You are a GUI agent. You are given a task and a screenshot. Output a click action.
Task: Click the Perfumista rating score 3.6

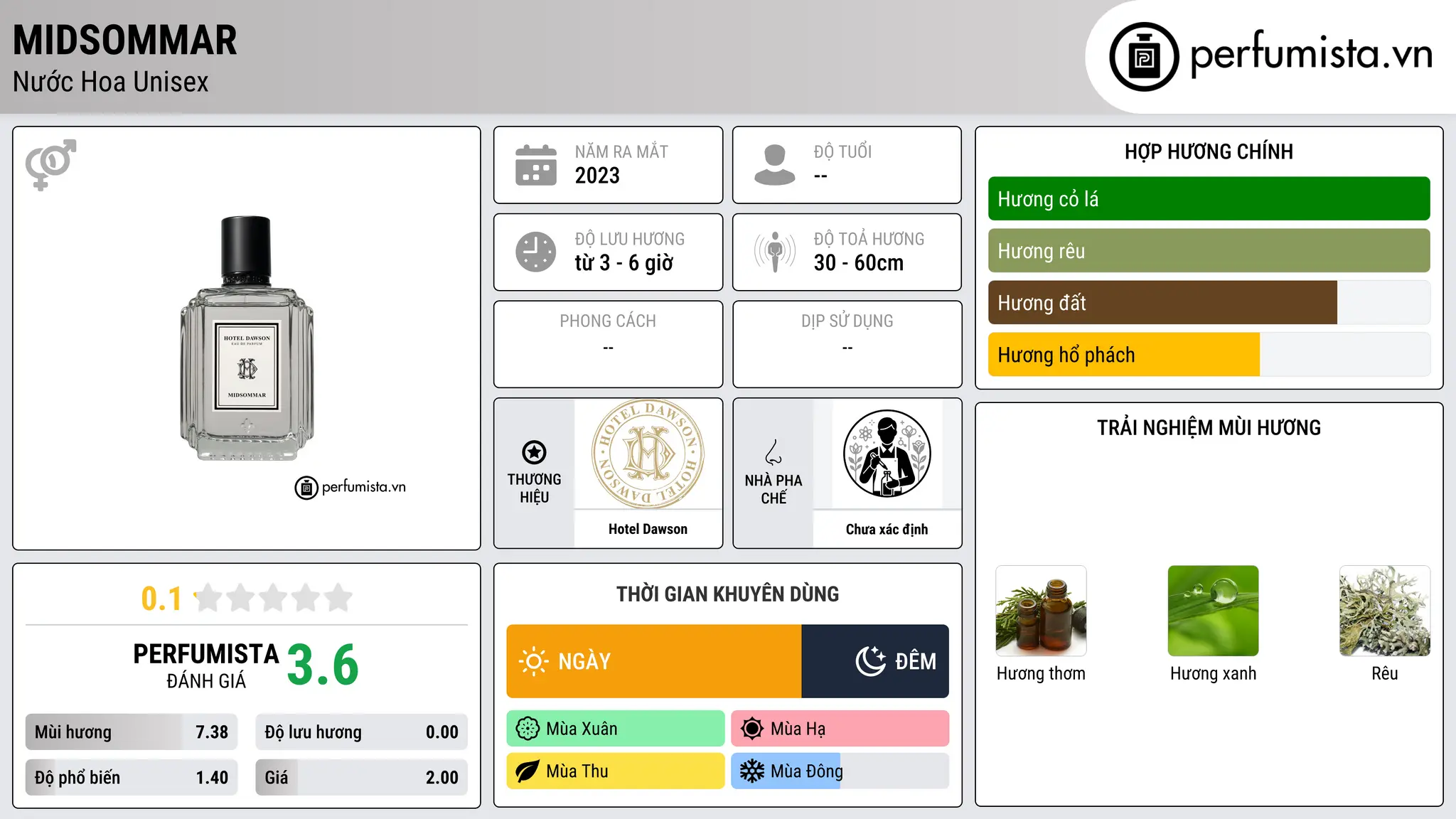coord(323,665)
